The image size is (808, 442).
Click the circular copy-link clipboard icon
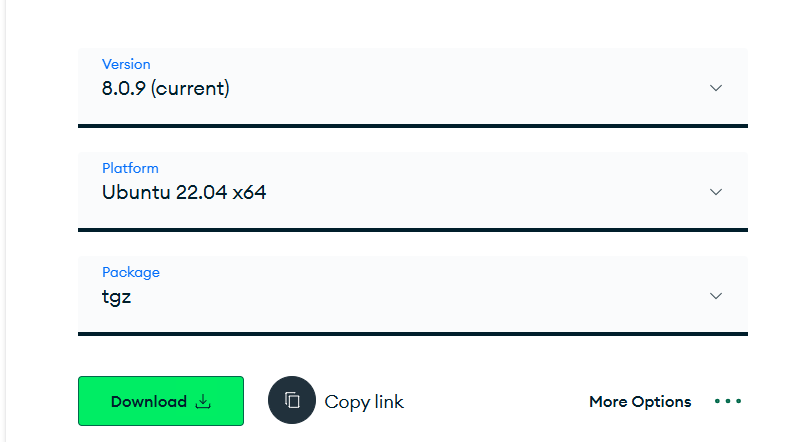pos(292,400)
